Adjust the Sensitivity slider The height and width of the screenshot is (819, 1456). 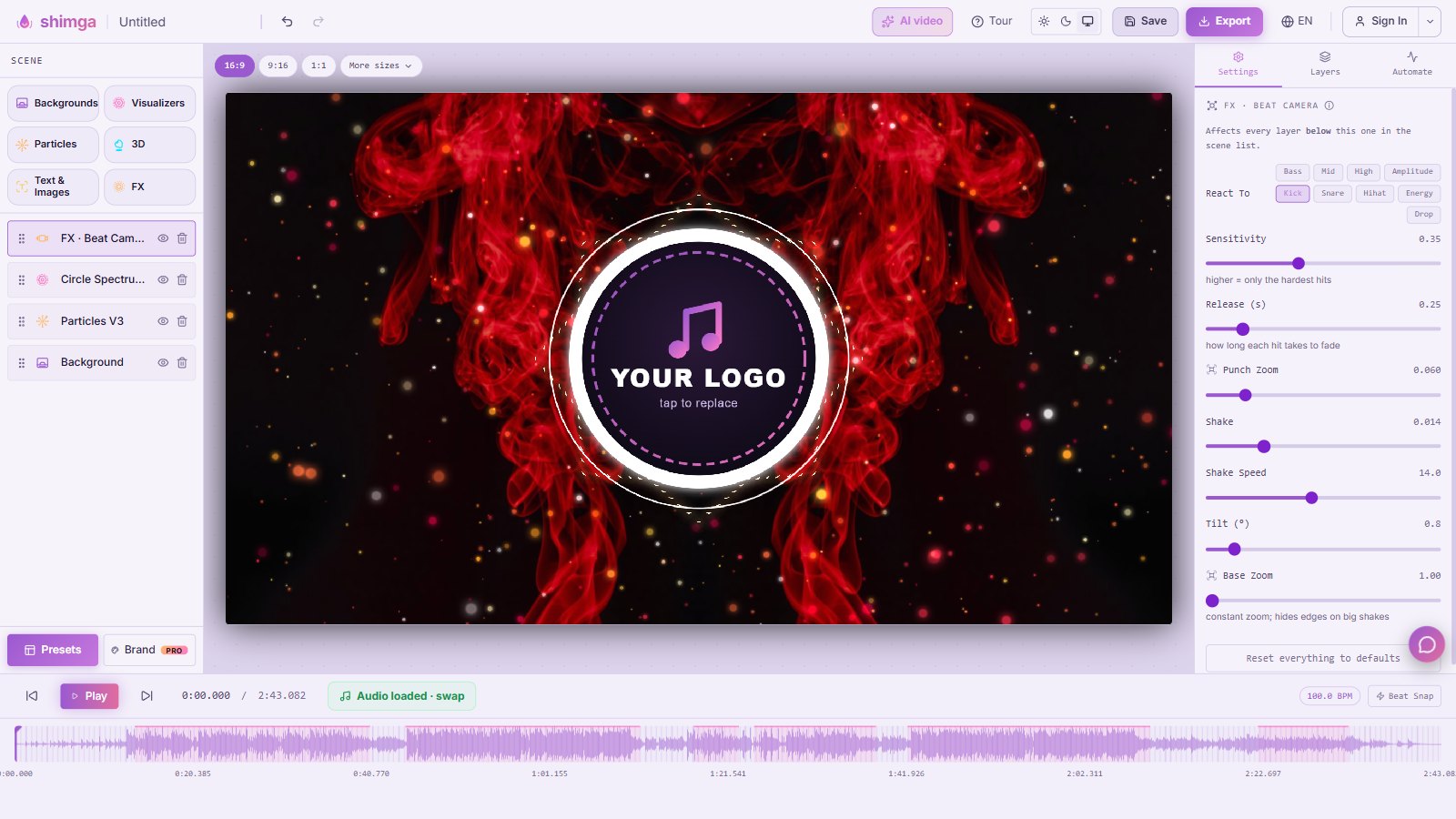[1323, 263]
